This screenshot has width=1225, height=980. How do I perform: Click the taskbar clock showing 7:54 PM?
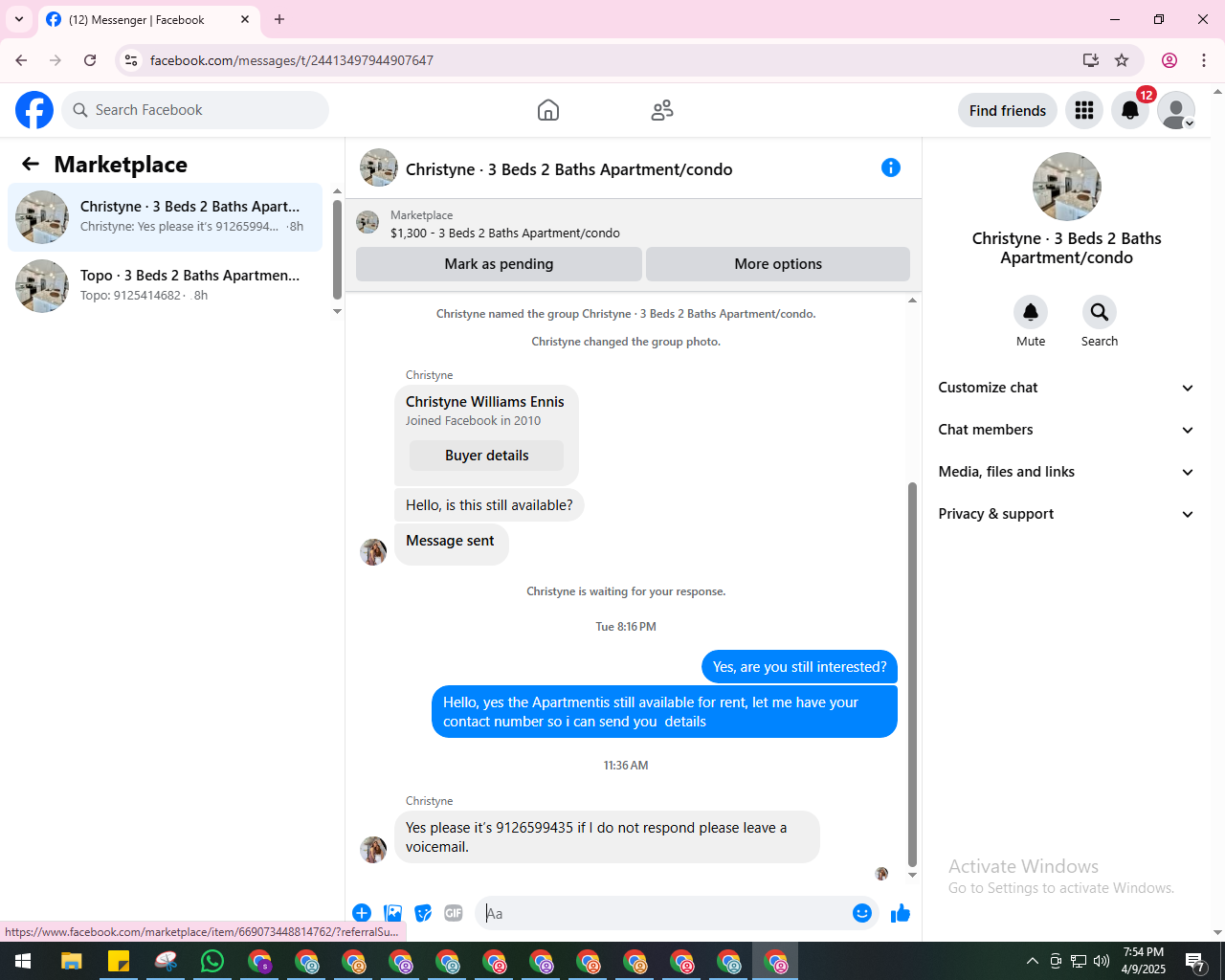pos(1144,961)
